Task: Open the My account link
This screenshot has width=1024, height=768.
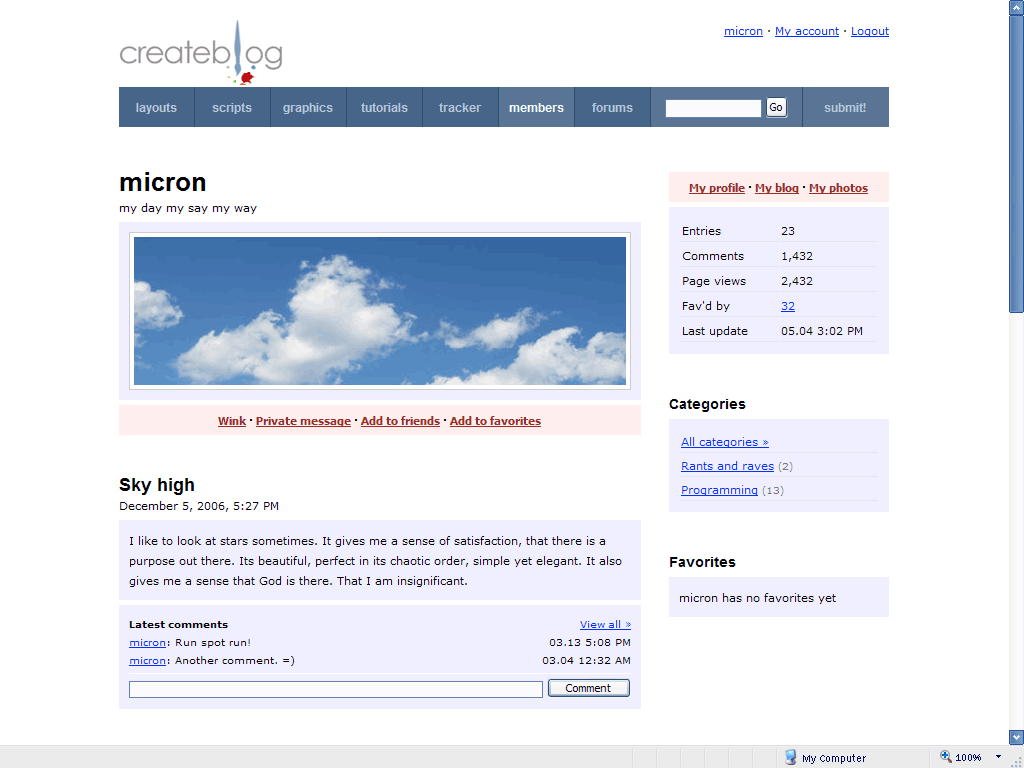Action: click(x=807, y=31)
